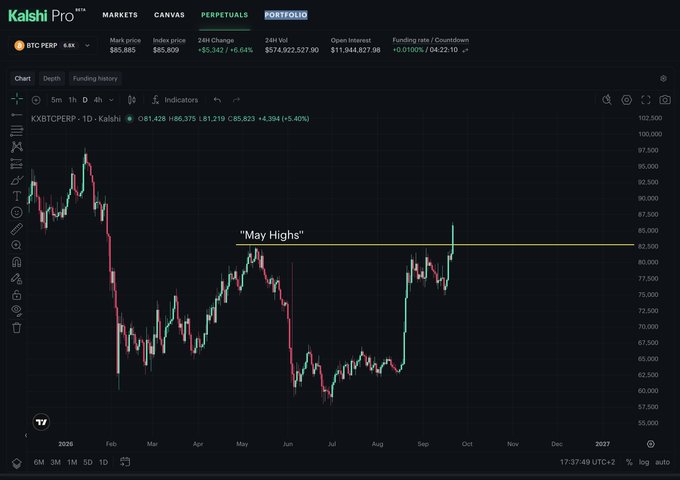Screen dimensions: 680x480
Task: Click the Kalshi Pro logo
Action: [x=46, y=15]
